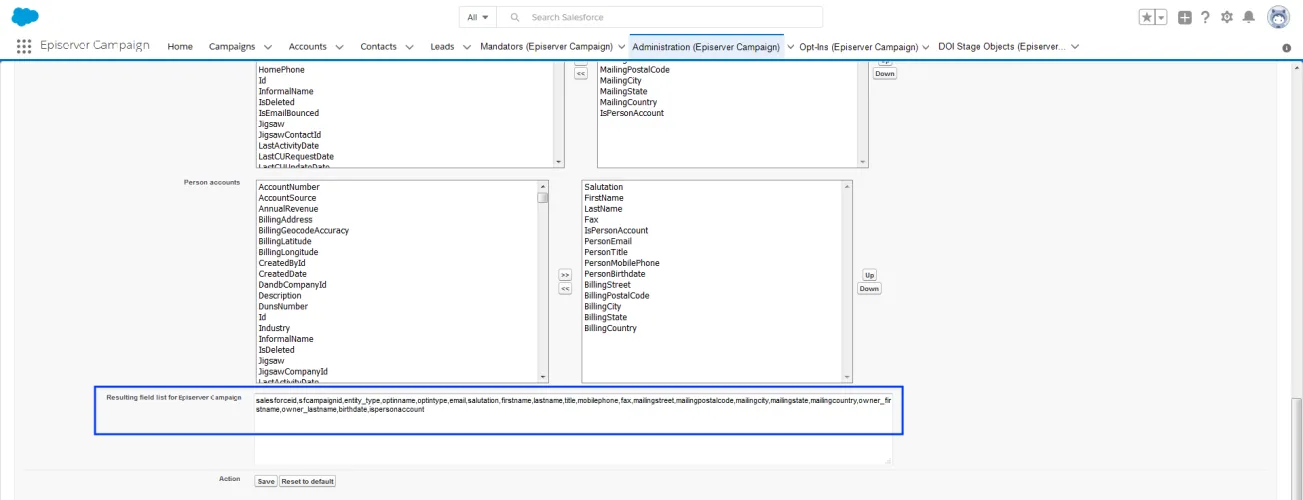This screenshot has height=500, width=1303.
Task: Select 'DunsNumber' in the list
Action: [283, 306]
